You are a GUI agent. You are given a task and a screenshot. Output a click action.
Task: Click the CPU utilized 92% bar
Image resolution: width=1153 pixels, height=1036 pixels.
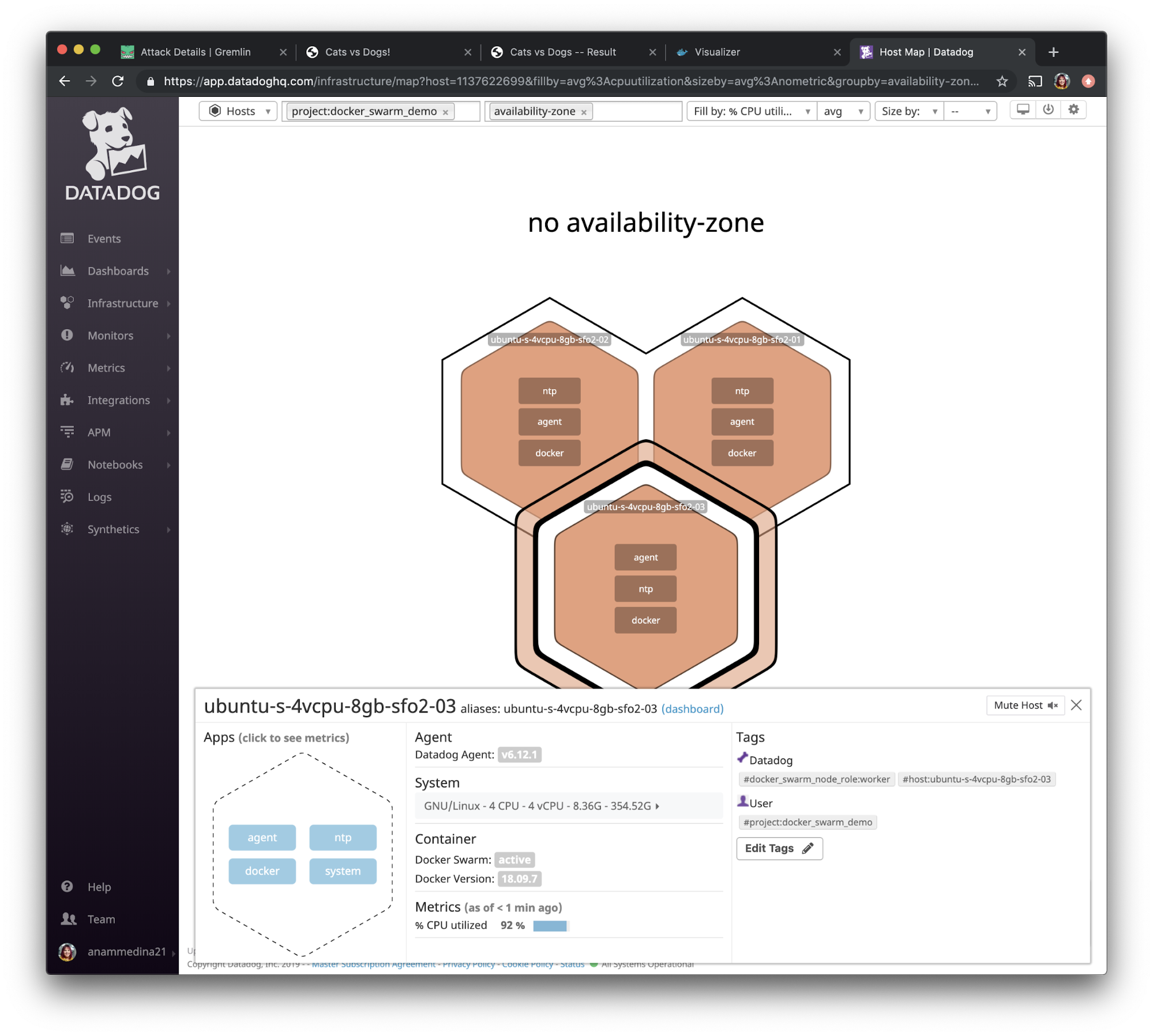tap(551, 925)
